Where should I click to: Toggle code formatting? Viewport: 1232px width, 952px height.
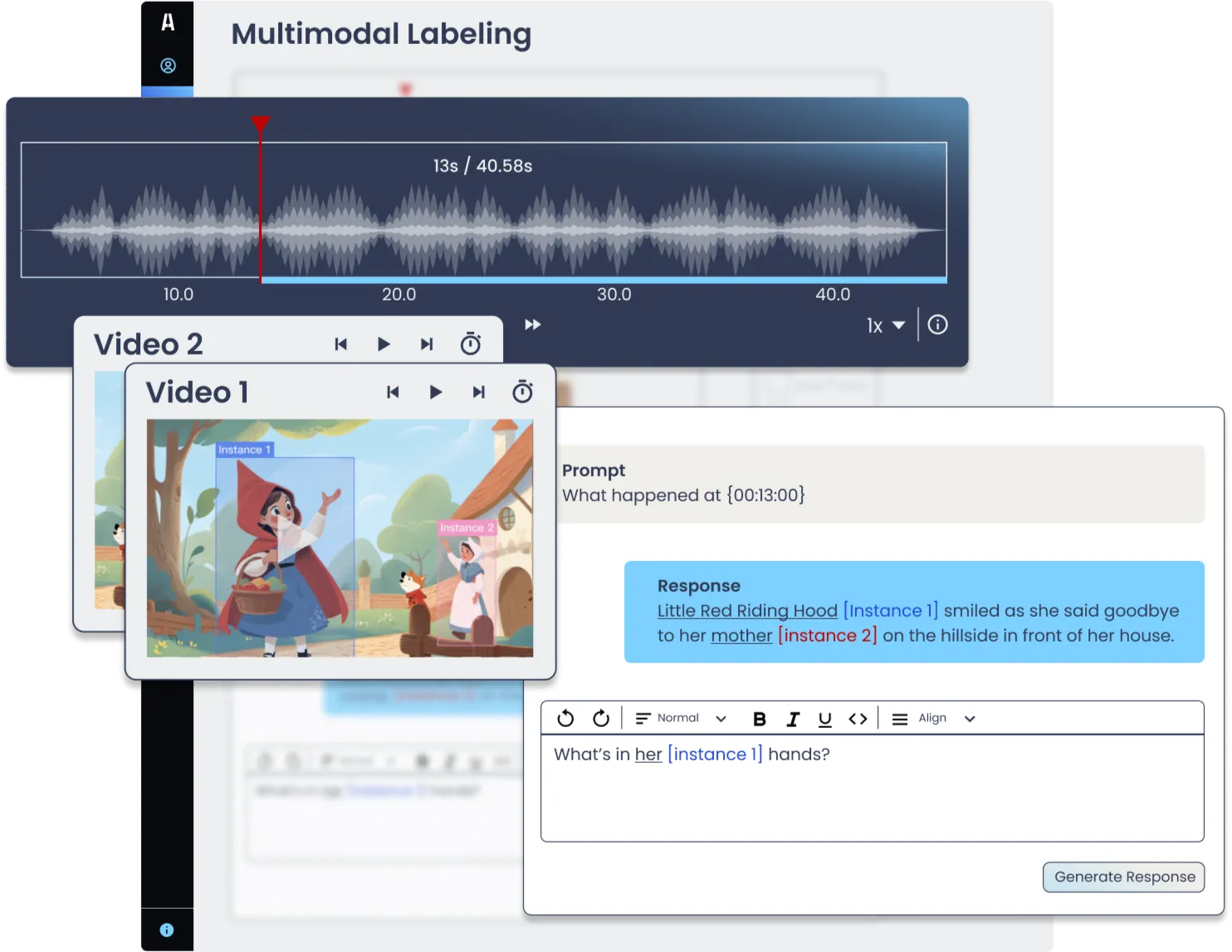(x=858, y=719)
